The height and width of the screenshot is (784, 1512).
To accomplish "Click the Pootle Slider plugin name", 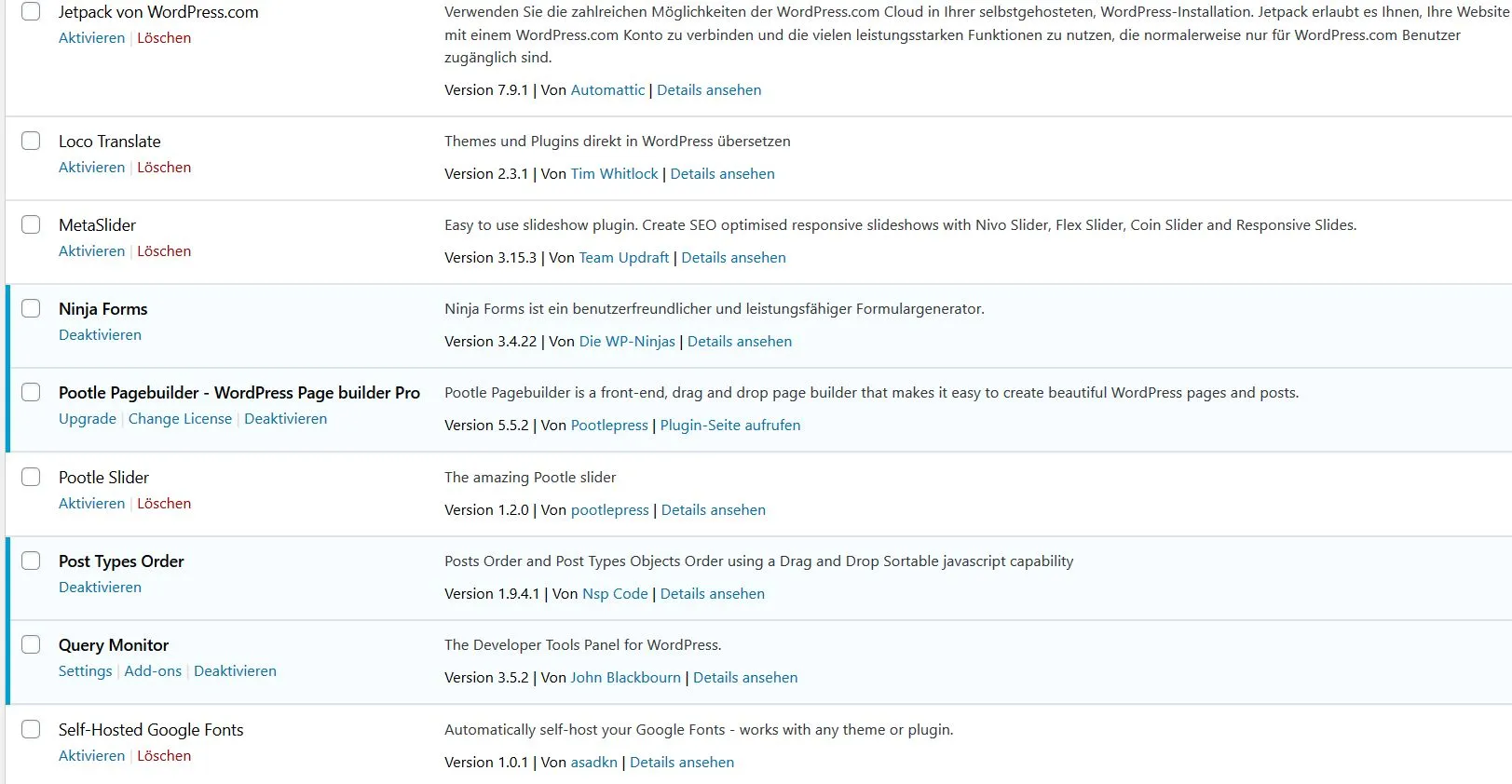I will (103, 478).
